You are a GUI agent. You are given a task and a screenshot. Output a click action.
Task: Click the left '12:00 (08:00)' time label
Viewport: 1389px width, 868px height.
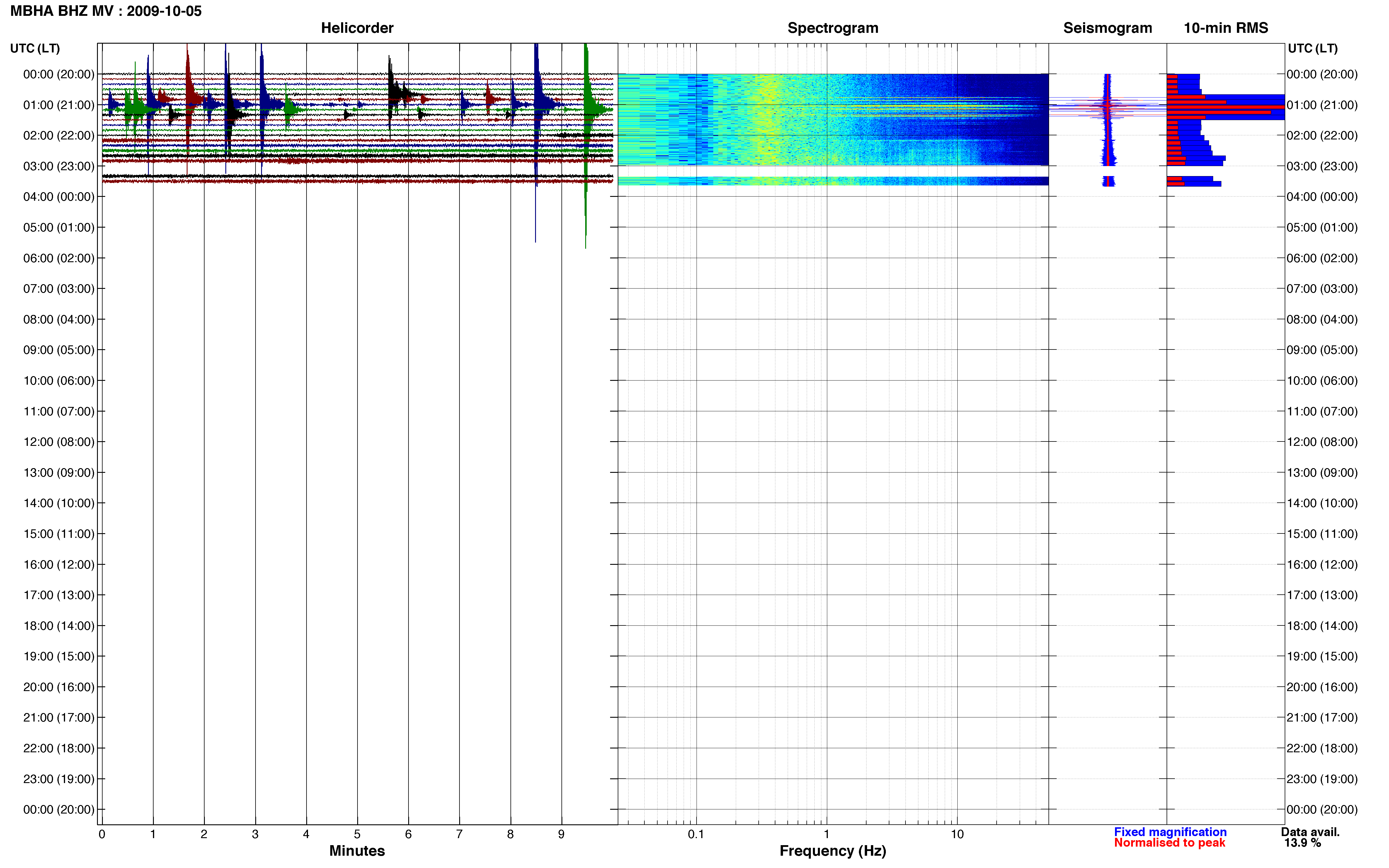coord(59,442)
